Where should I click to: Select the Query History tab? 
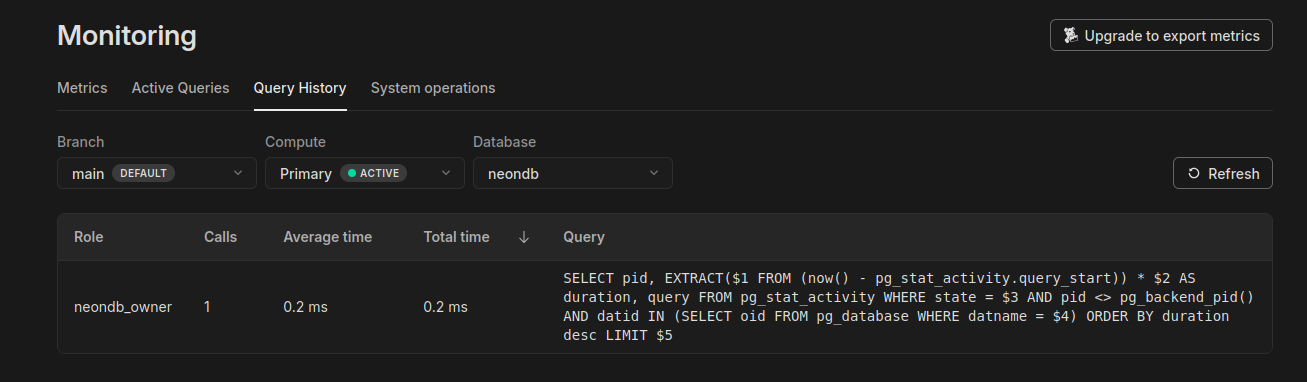(x=300, y=88)
